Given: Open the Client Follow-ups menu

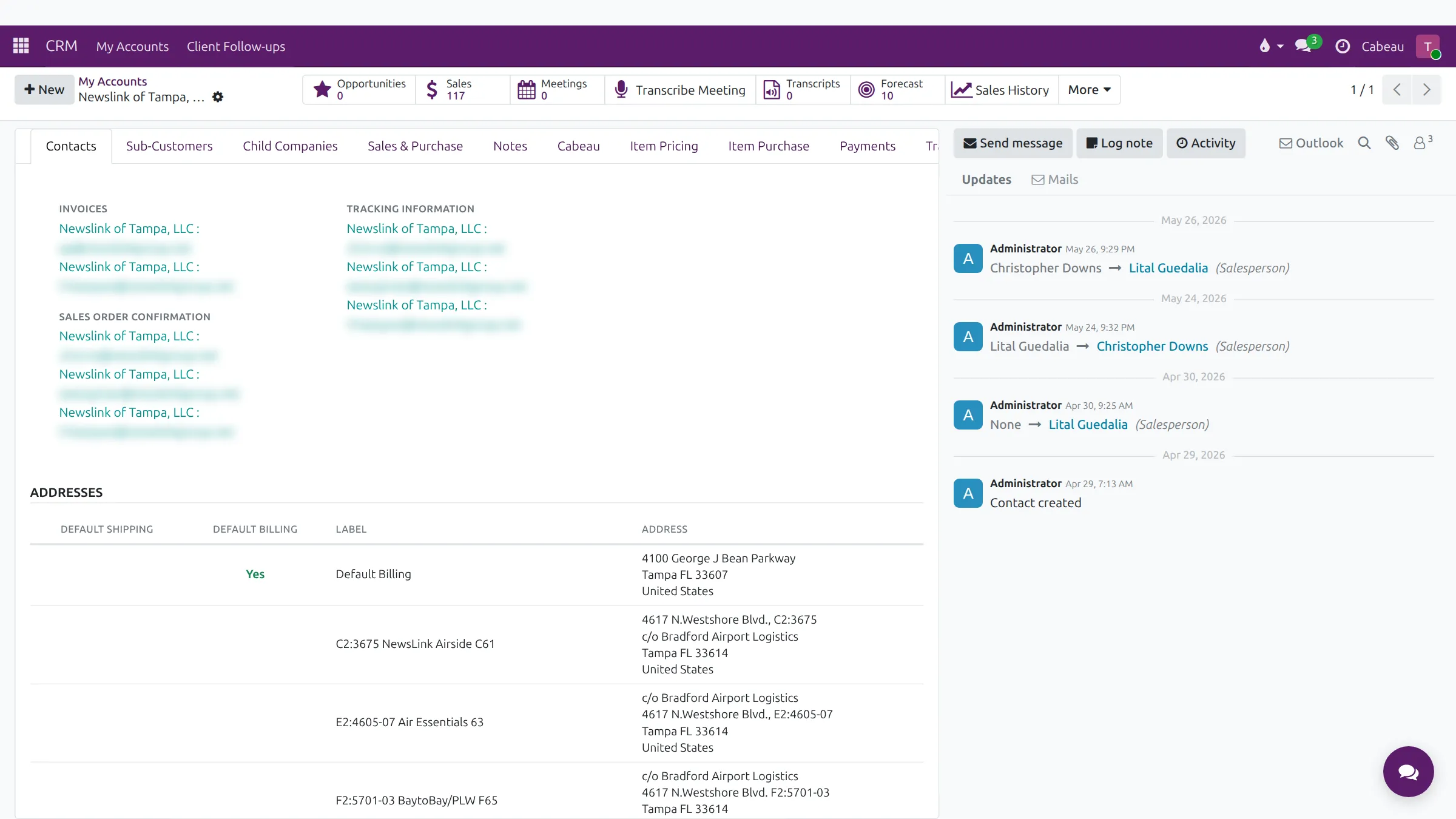Looking at the screenshot, I should (236, 46).
